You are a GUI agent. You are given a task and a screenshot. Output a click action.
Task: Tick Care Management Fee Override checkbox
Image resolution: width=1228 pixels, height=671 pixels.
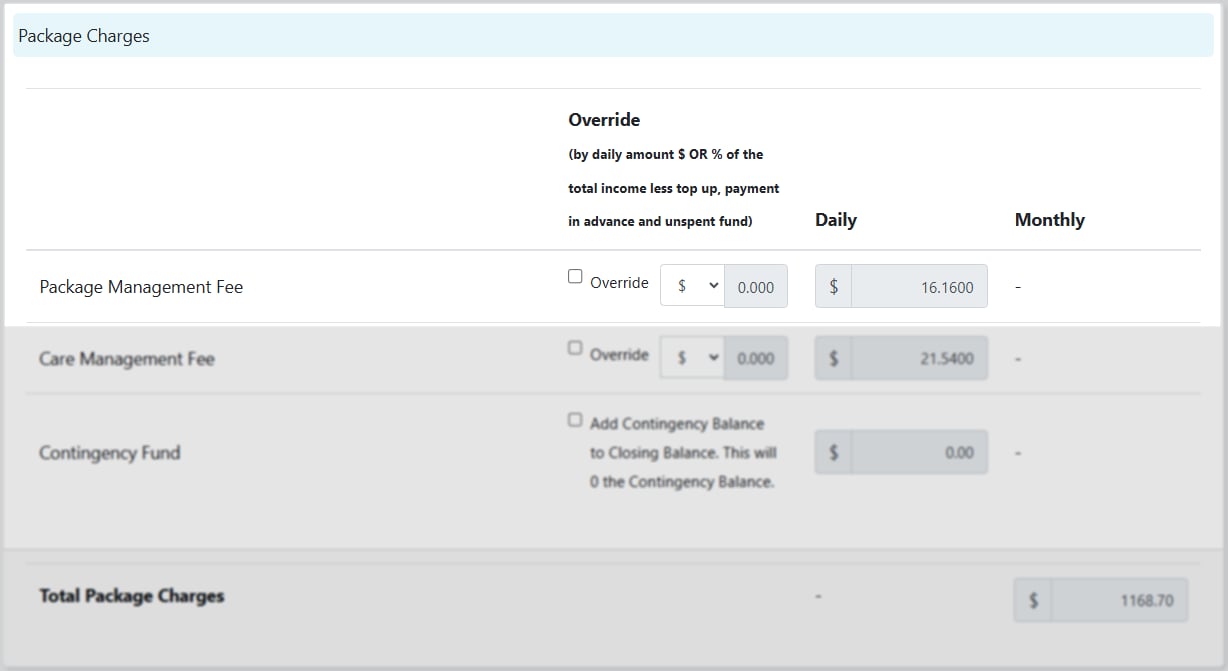(575, 348)
